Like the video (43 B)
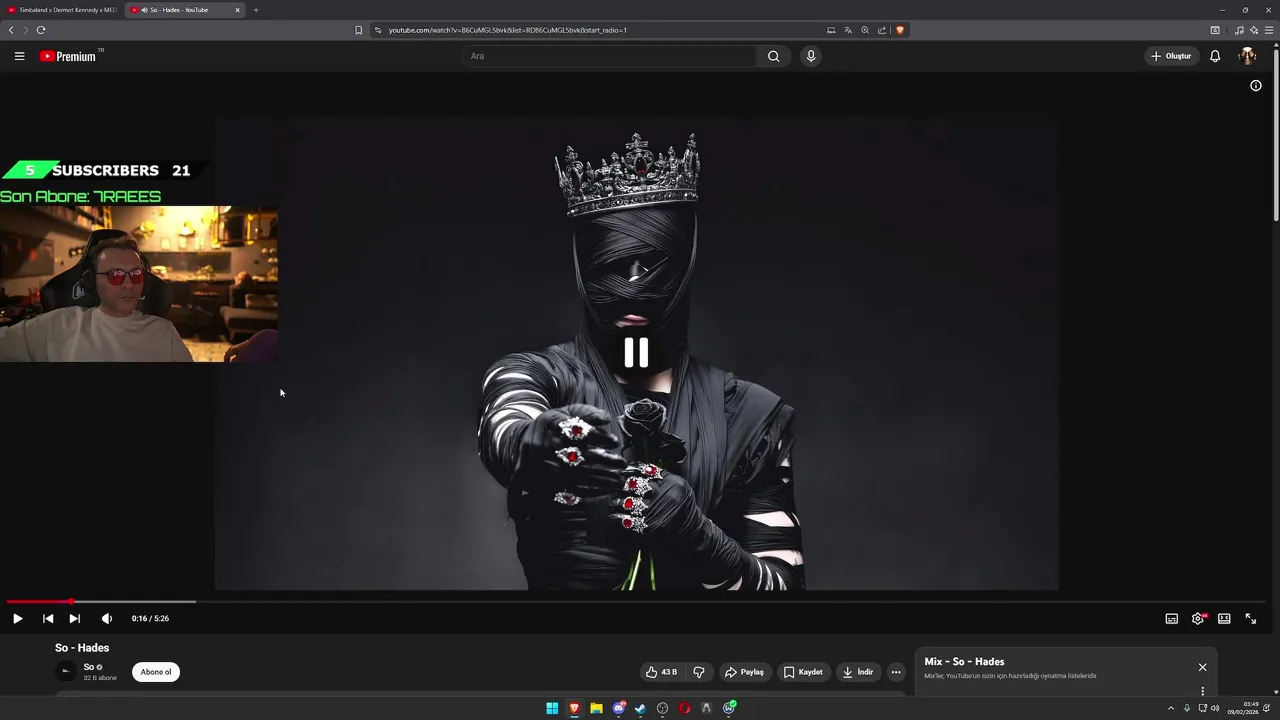The height and width of the screenshot is (720, 1280). point(661,672)
